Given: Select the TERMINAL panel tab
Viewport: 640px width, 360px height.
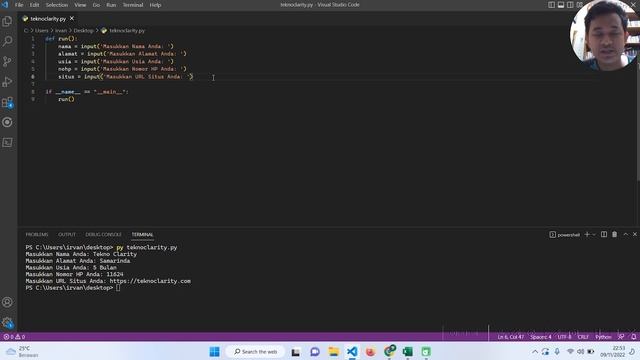Looking at the screenshot, I should (x=142, y=234).
